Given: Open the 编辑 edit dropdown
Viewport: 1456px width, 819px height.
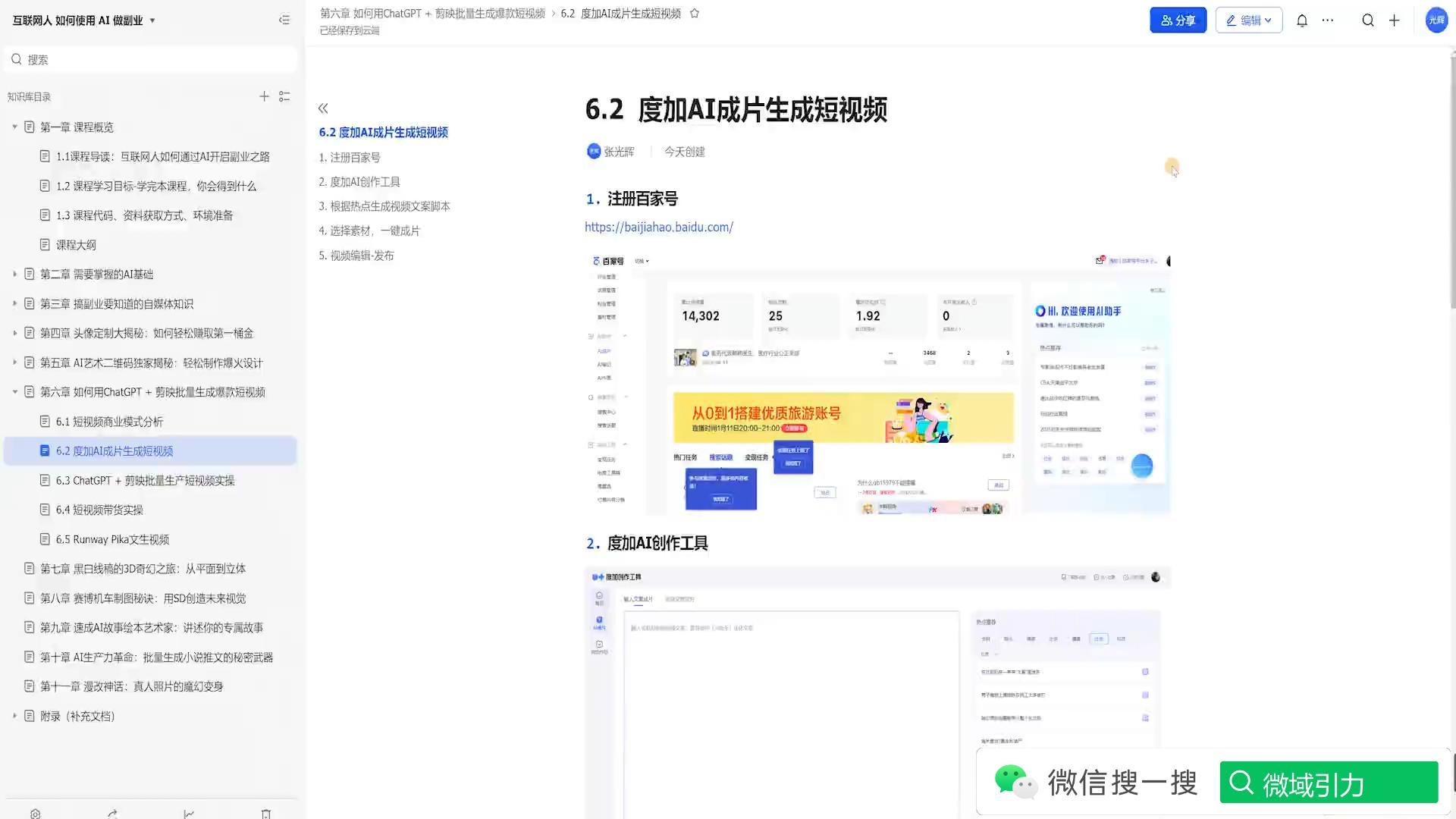Looking at the screenshot, I should [1249, 20].
